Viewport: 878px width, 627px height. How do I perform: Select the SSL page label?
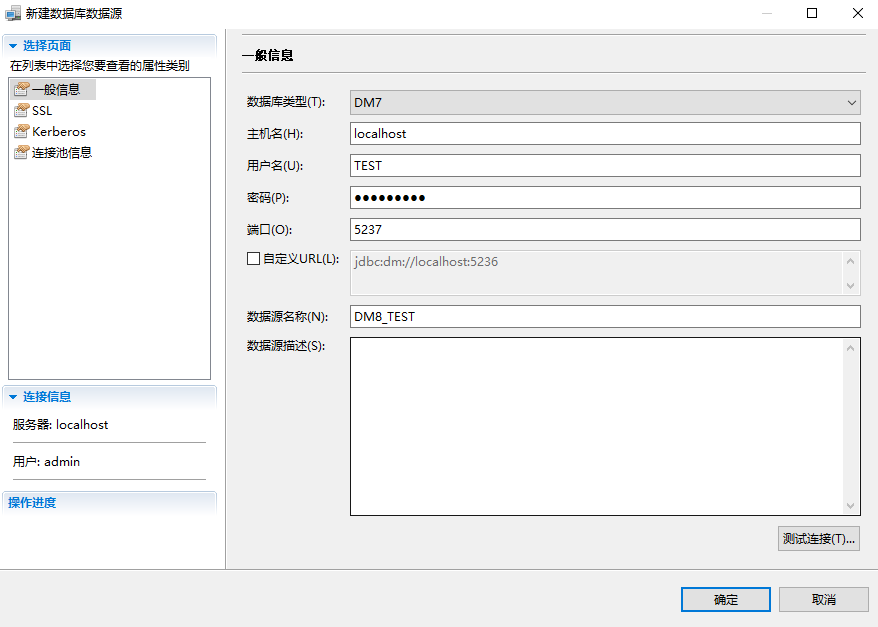pyautogui.click(x=42, y=111)
